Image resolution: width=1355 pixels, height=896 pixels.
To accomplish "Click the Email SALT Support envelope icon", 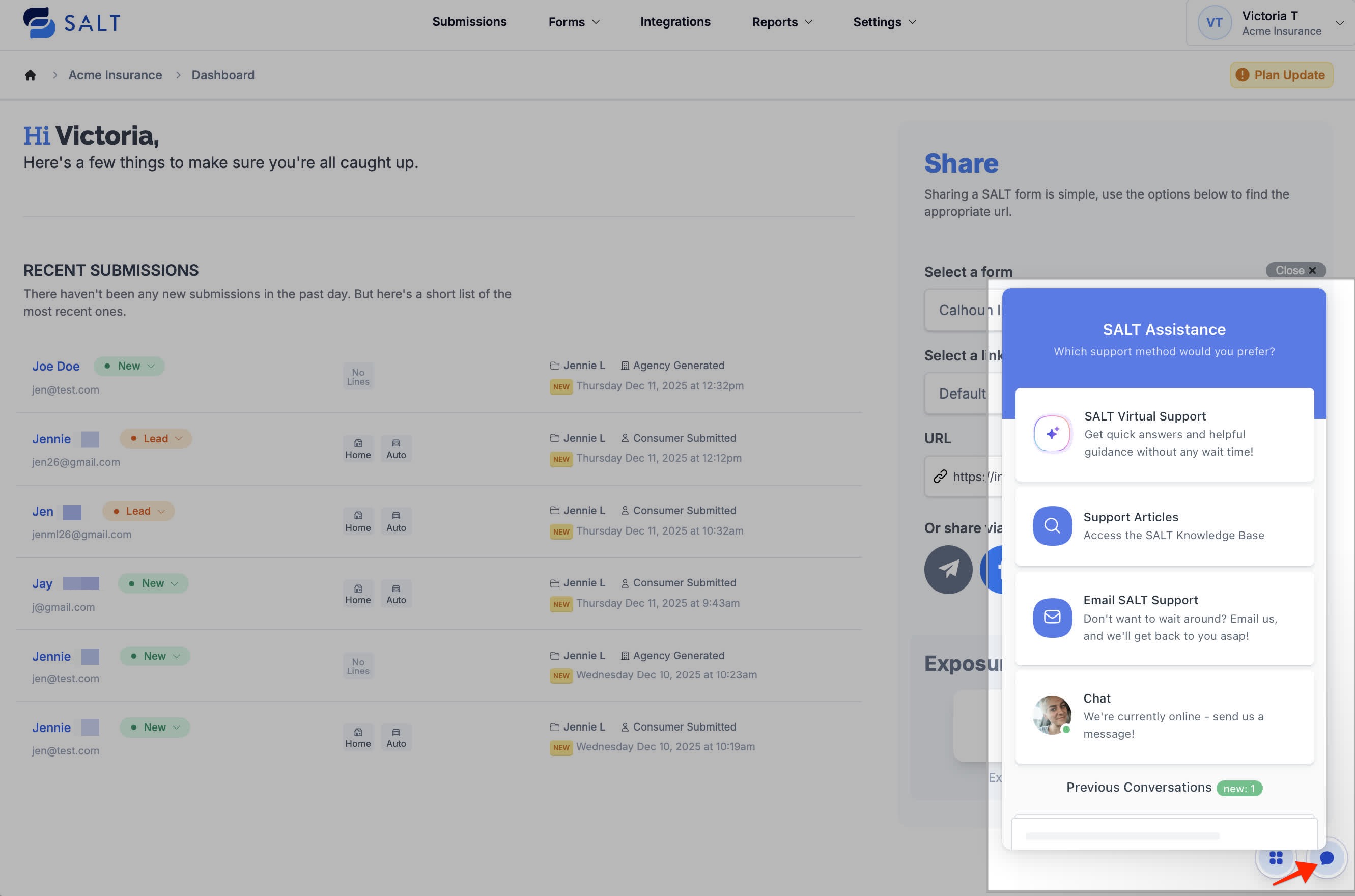I will click(x=1052, y=617).
